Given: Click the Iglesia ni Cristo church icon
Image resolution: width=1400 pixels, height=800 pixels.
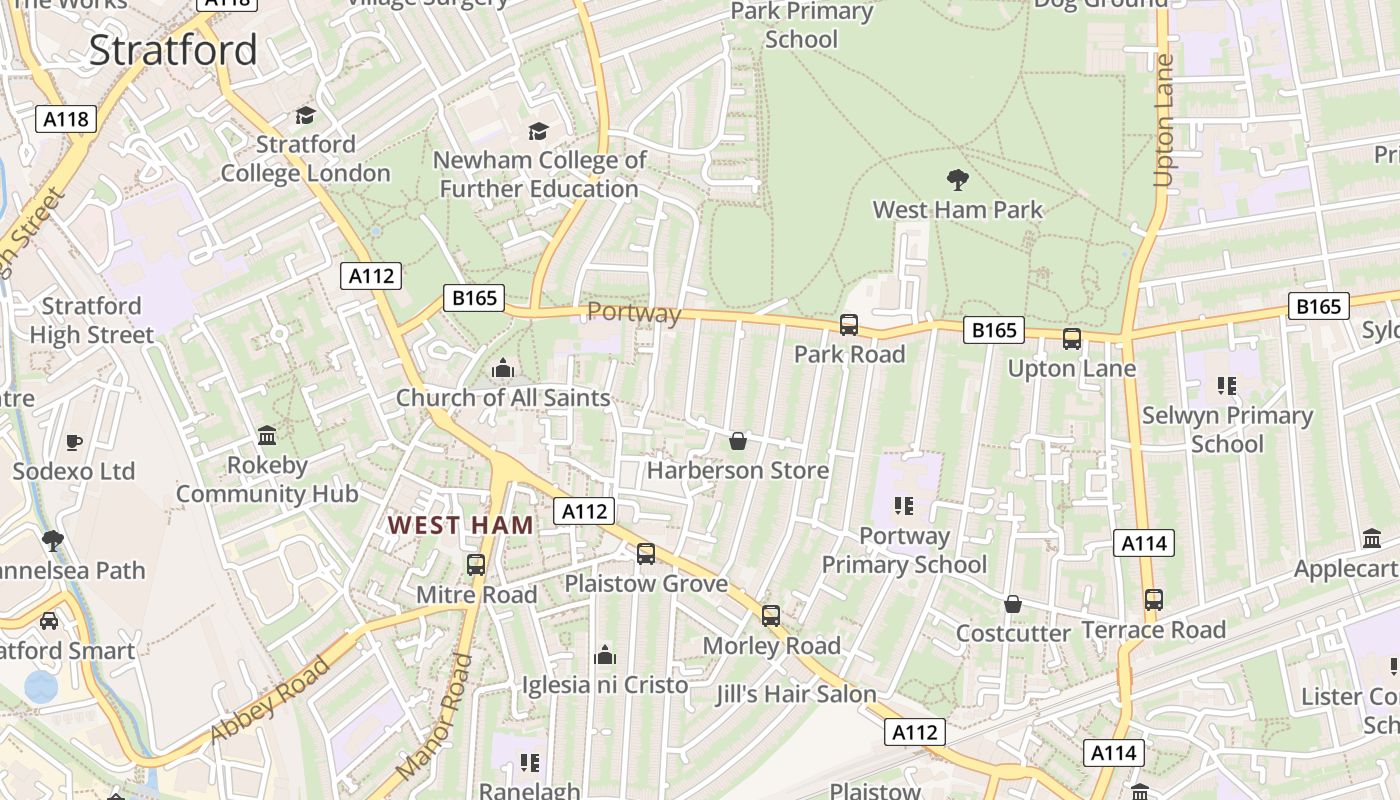Looking at the screenshot, I should click(x=605, y=656).
